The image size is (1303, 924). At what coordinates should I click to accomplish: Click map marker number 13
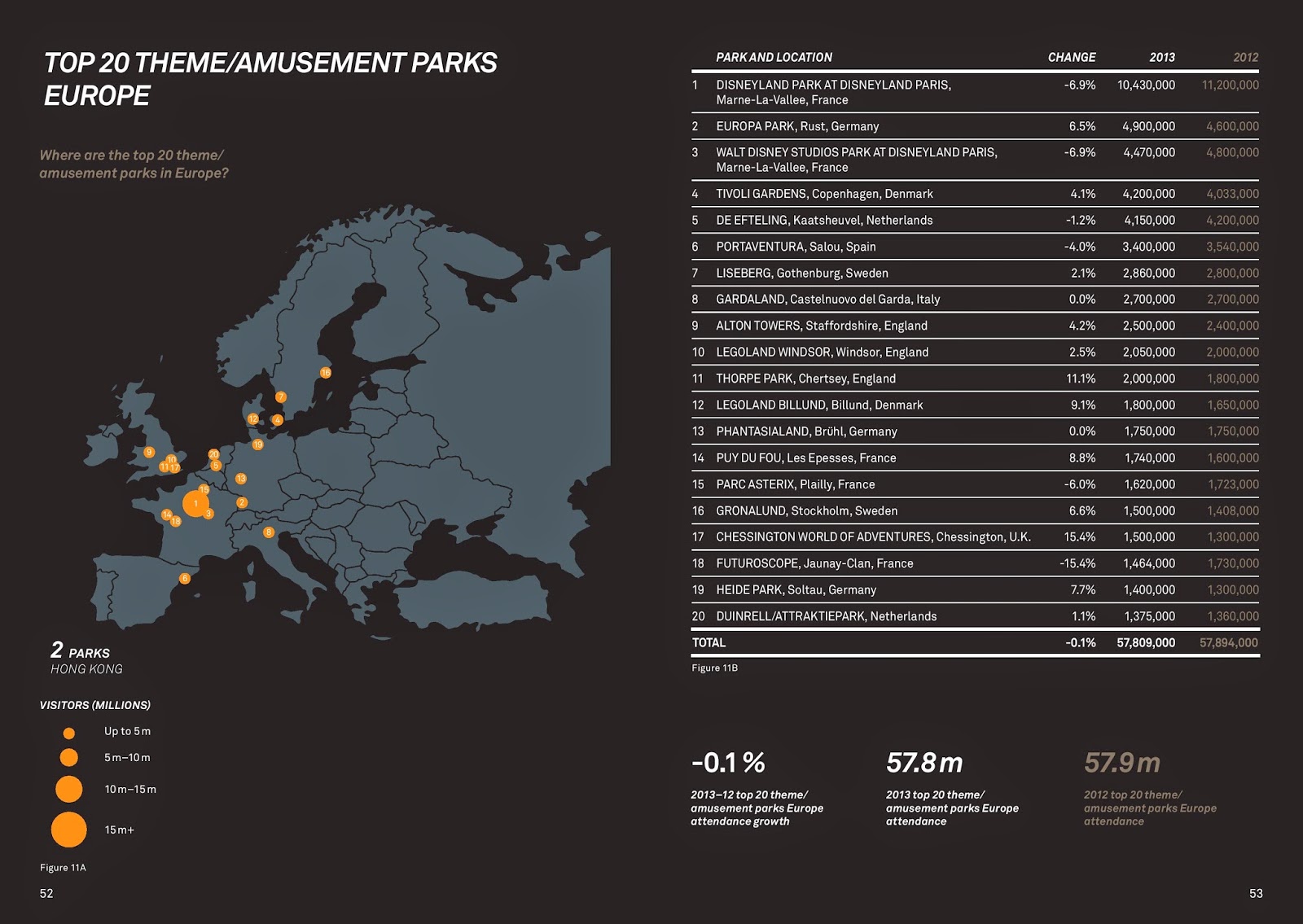[x=241, y=479]
